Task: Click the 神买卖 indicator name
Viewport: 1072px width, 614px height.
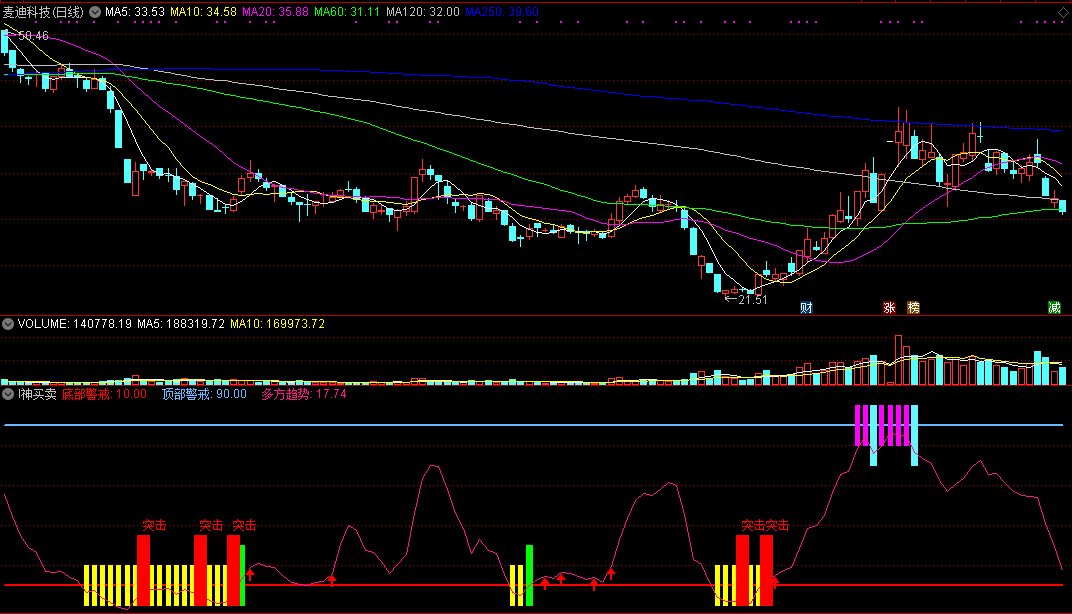Action: tap(38, 395)
